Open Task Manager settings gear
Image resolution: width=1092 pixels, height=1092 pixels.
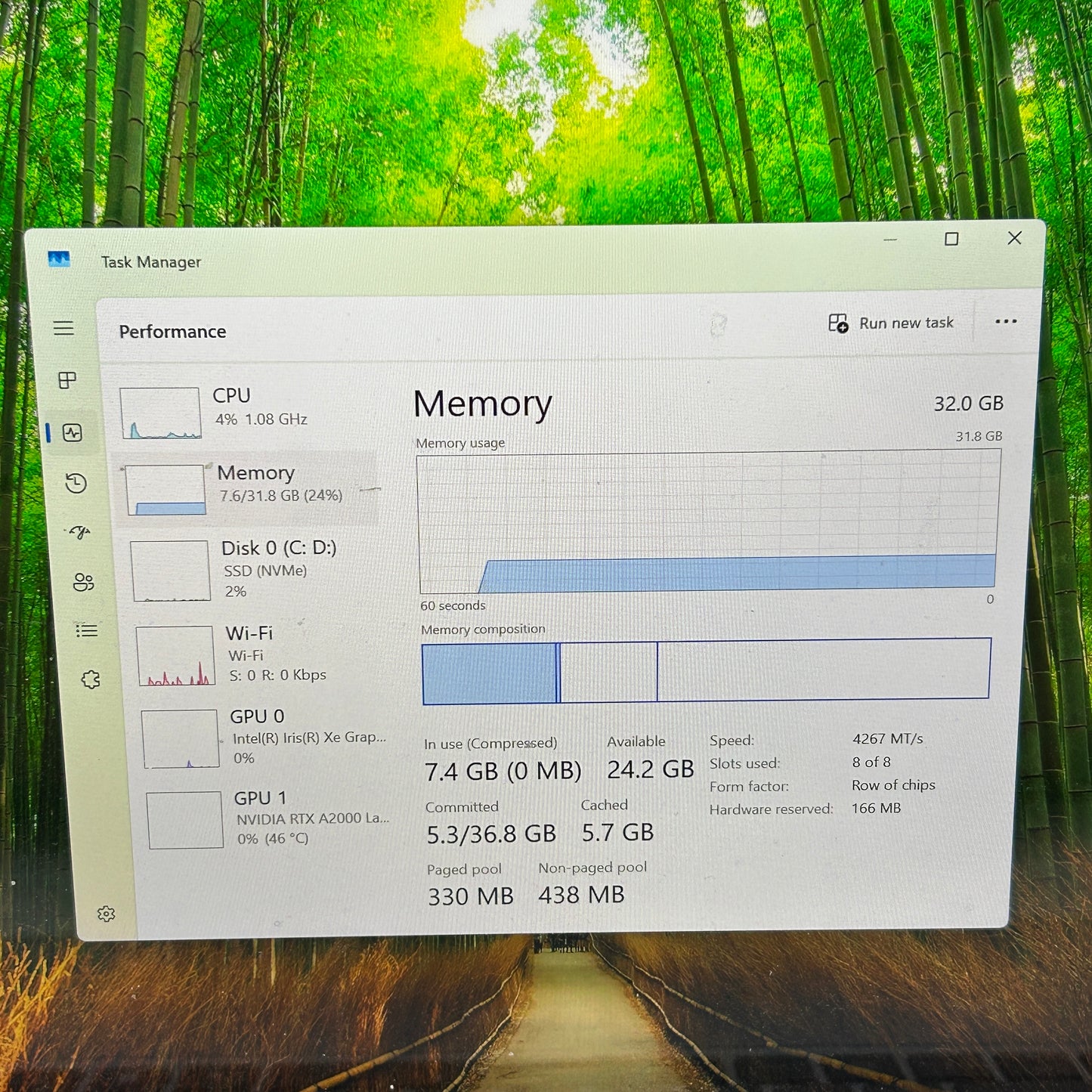click(107, 914)
